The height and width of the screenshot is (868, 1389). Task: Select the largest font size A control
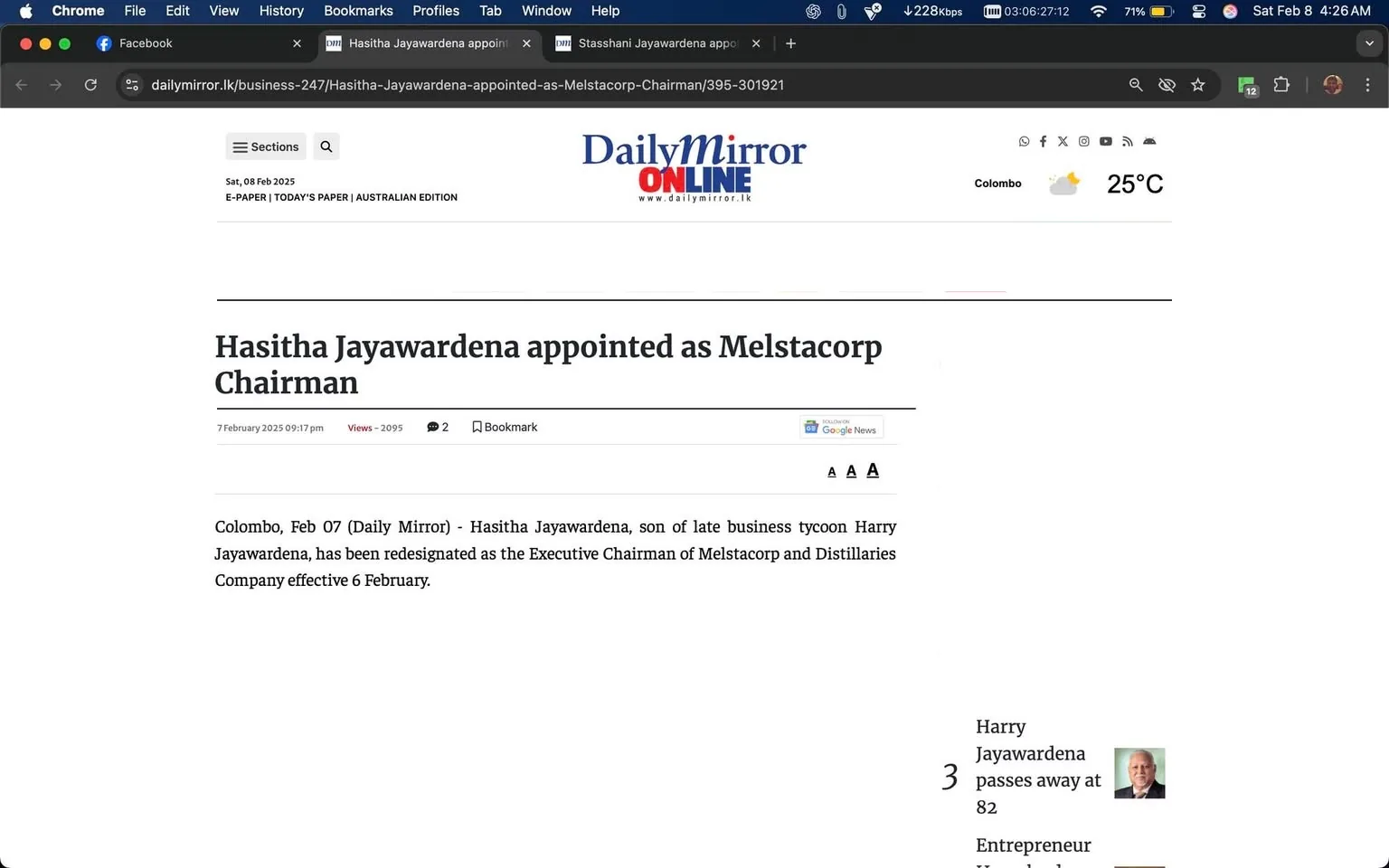[872, 469]
